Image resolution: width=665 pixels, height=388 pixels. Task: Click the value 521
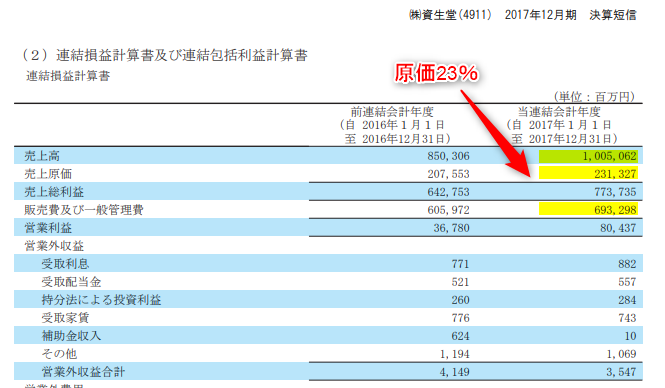460,282
